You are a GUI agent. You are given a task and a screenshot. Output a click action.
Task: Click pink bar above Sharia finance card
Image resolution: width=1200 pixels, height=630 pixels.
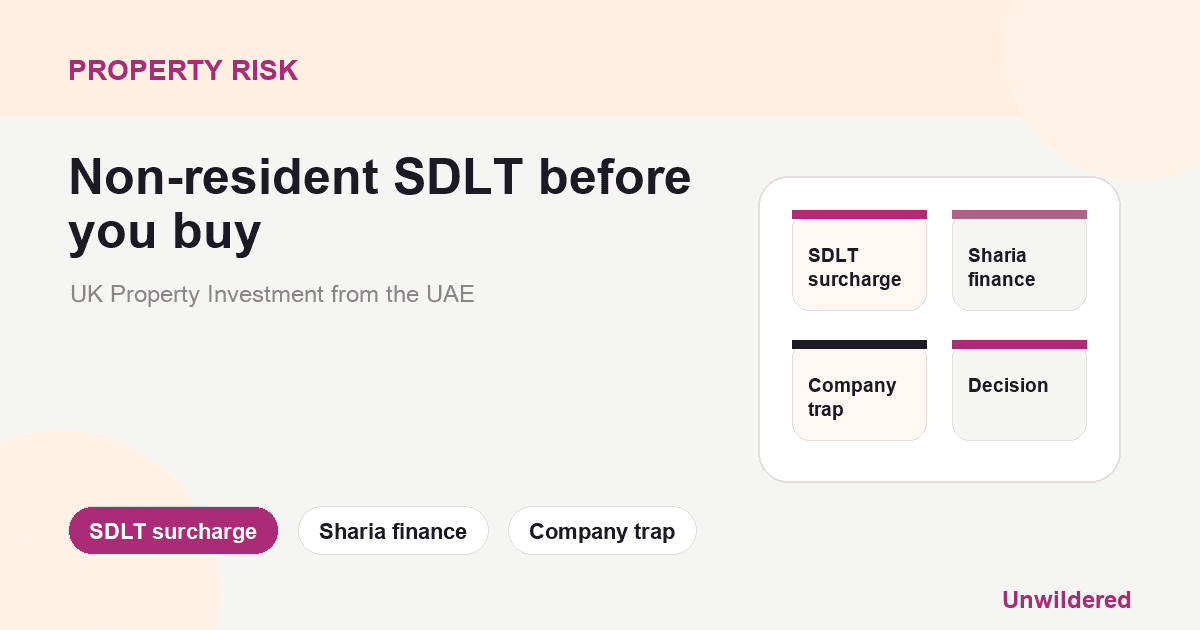[1019, 214]
